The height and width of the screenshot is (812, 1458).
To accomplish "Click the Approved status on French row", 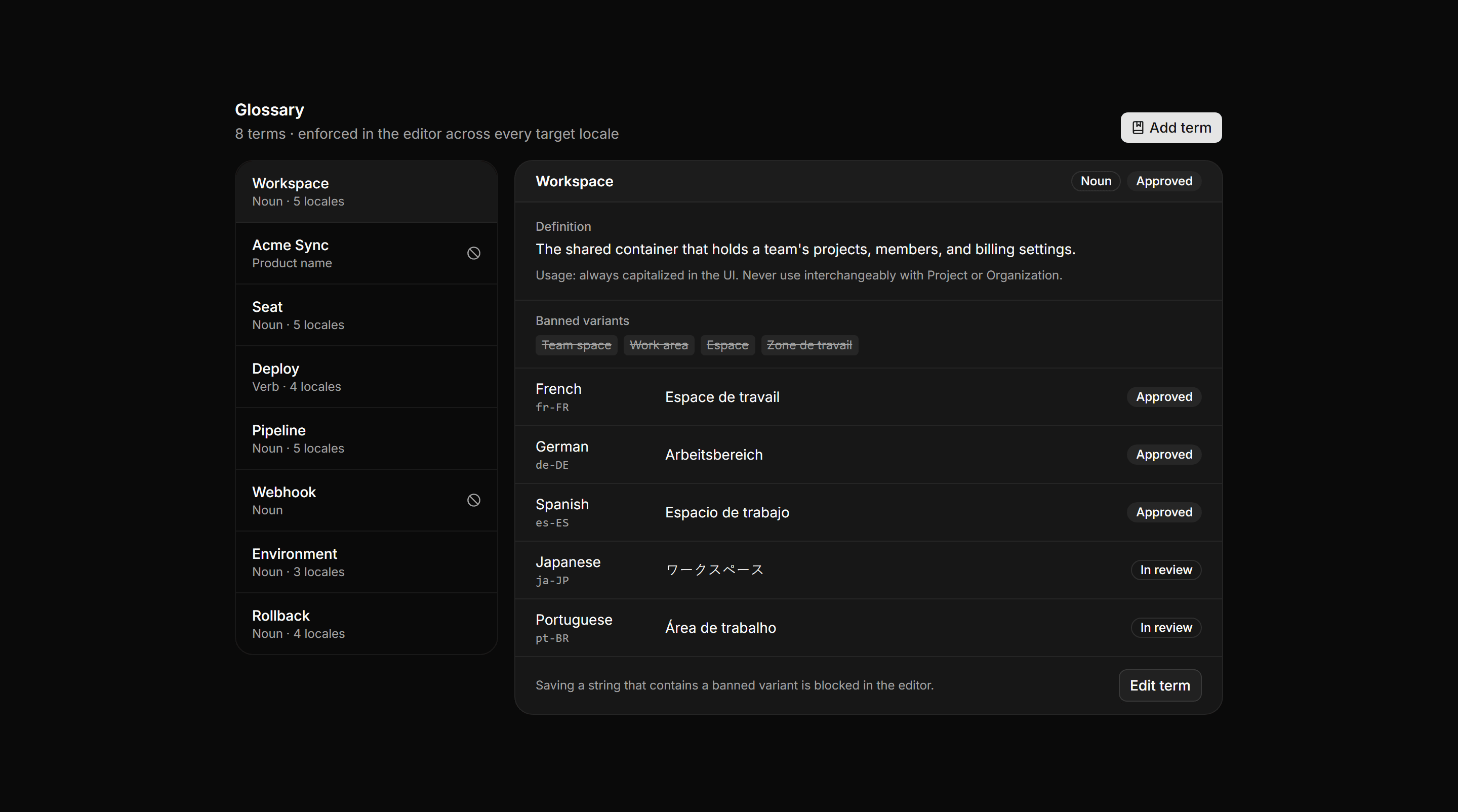I will (1164, 397).
